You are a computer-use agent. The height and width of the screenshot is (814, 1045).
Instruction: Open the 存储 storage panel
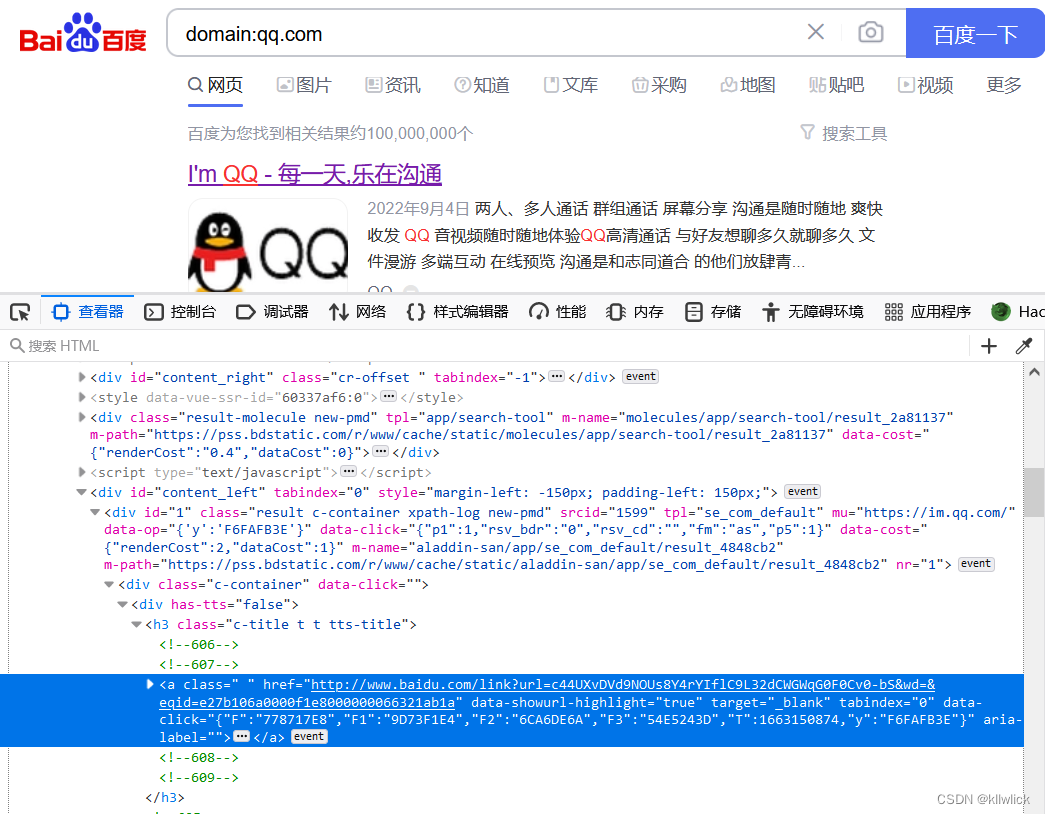point(712,312)
